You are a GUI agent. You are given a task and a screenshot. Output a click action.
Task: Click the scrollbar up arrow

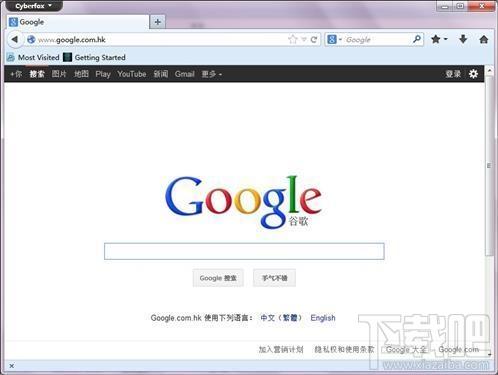(x=489, y=70)
